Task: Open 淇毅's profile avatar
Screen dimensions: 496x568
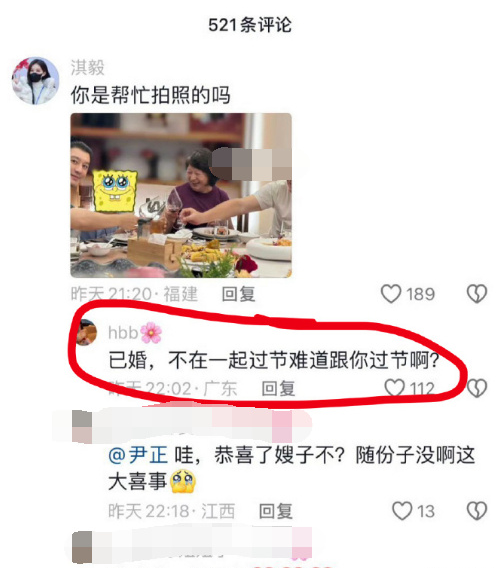Action: coord(35,81)
